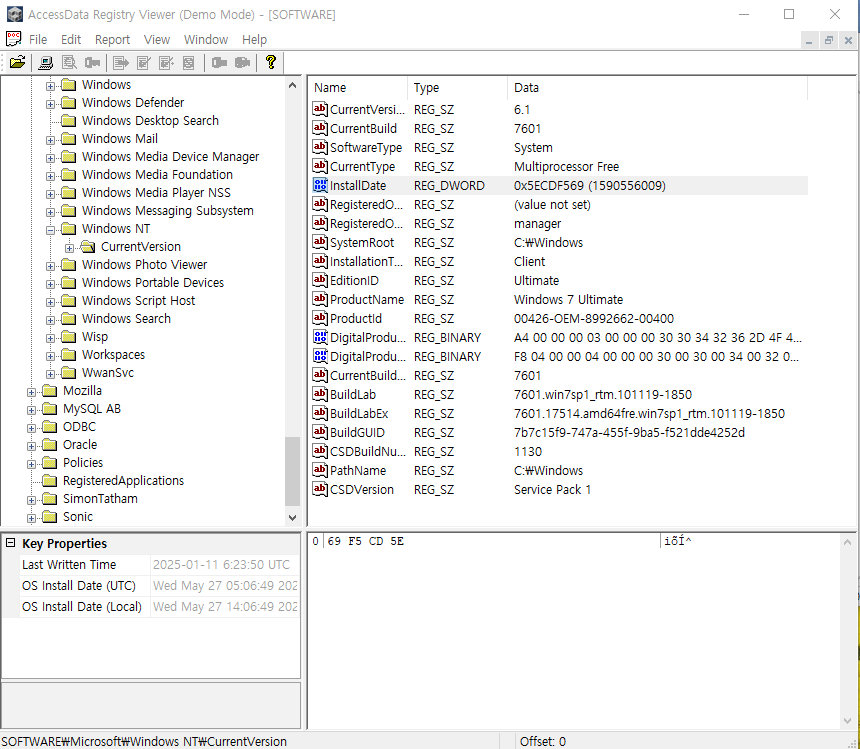
Task: Click the Last Written Time property value
Action: pyautogui.click(x=225, y=565)
